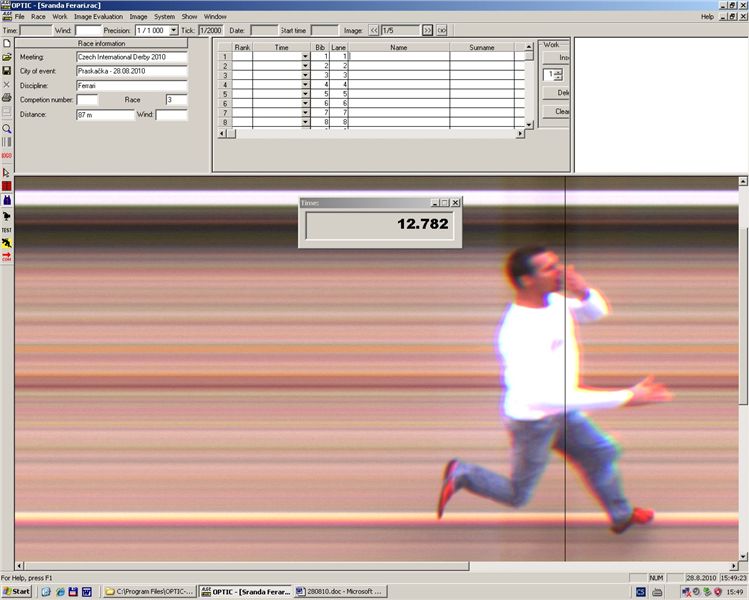Open C:\Program Files\OPTIC folder taskbar button
The height and width of the screenshot is (600, 749).
(x=150, y=591)
